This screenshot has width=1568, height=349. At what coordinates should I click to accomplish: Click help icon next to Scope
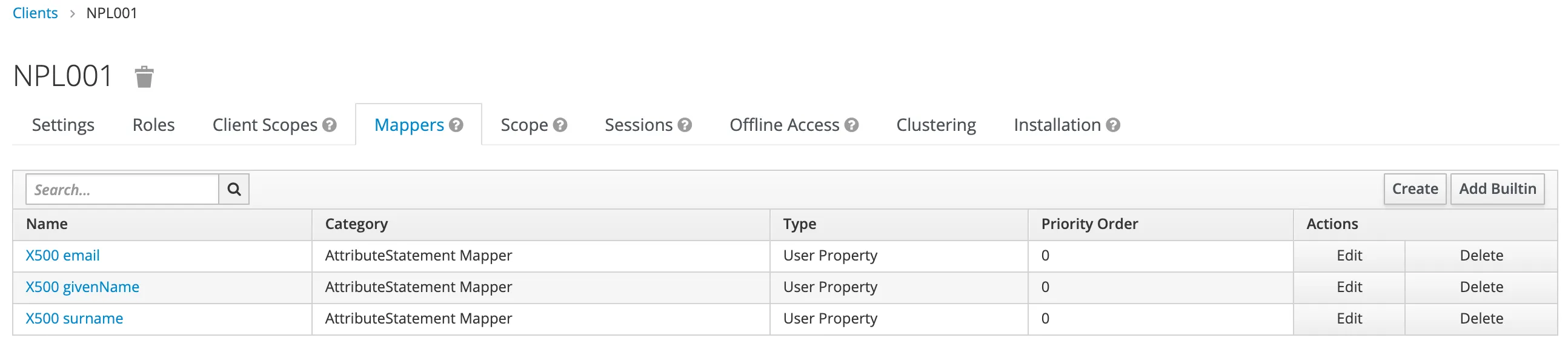pyautogui.click(x=560, y=125)
